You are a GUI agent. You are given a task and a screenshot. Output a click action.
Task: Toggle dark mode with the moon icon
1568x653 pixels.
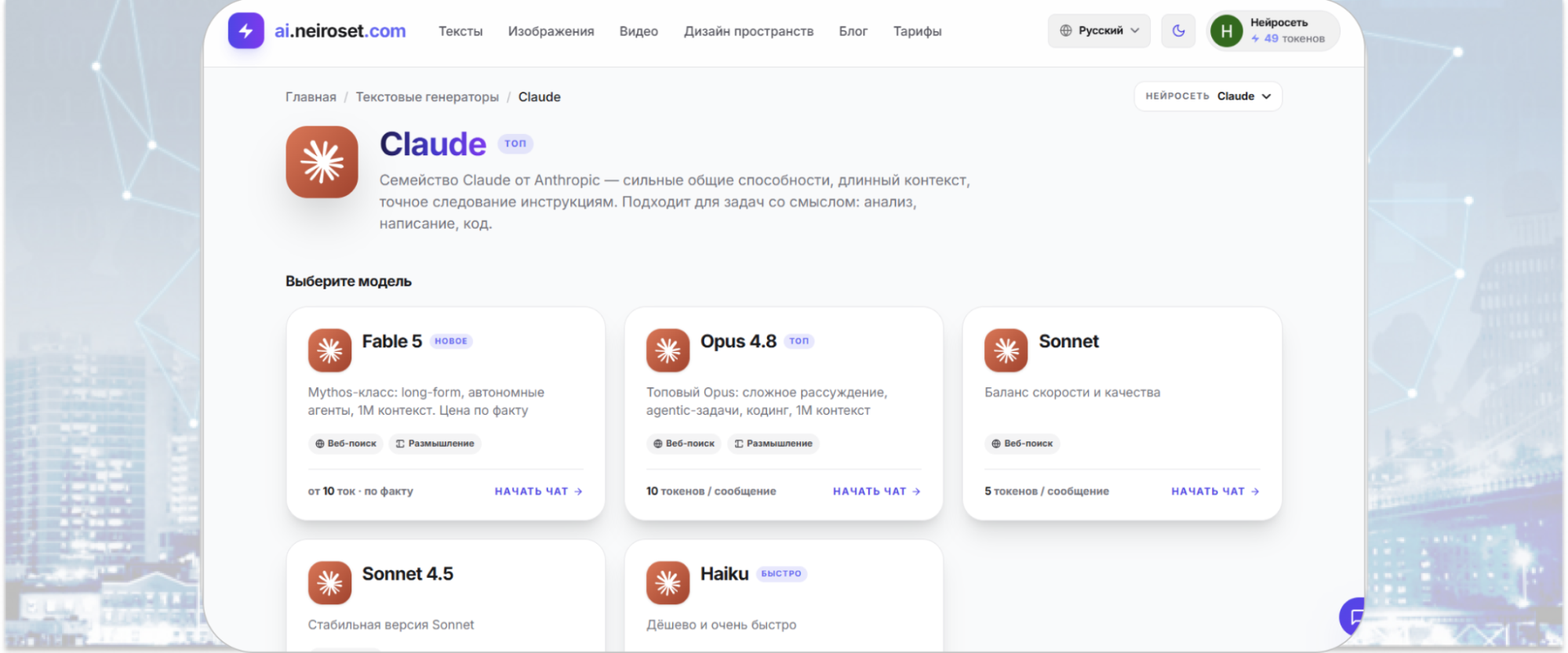click(1178, 31)
